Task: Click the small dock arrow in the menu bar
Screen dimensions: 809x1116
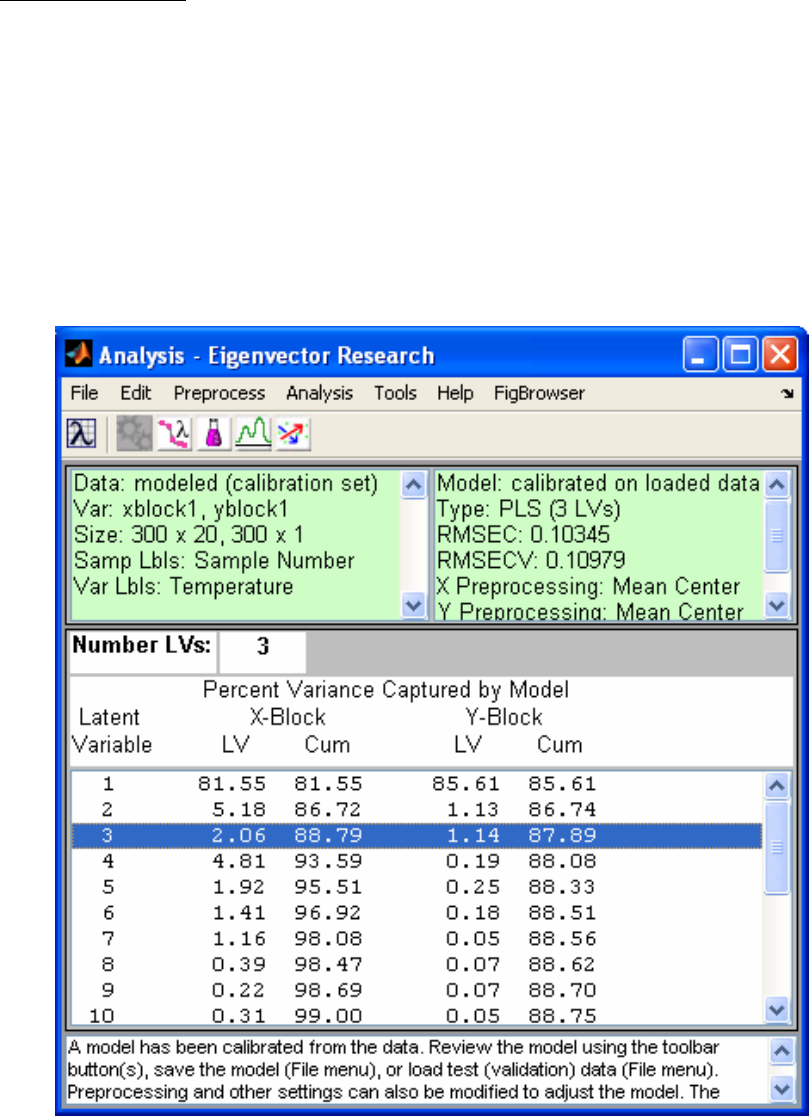Action: (x=787, y=394)
